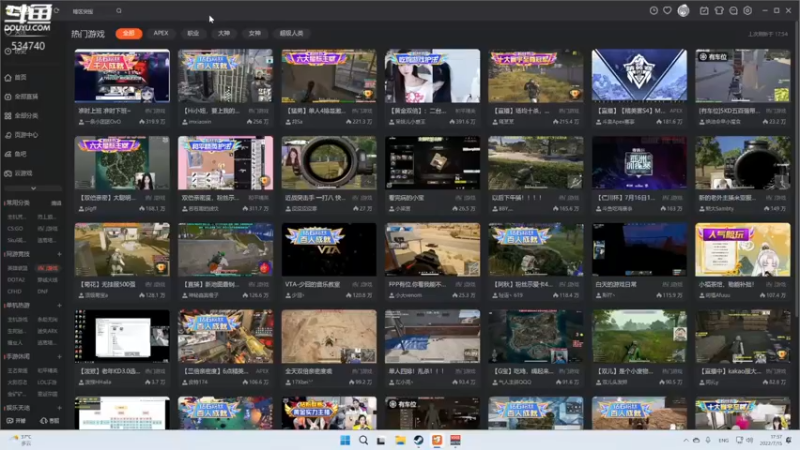Open followed streamers via heart icon
This screenshot has width=800, height=450.
pos(667,10)
